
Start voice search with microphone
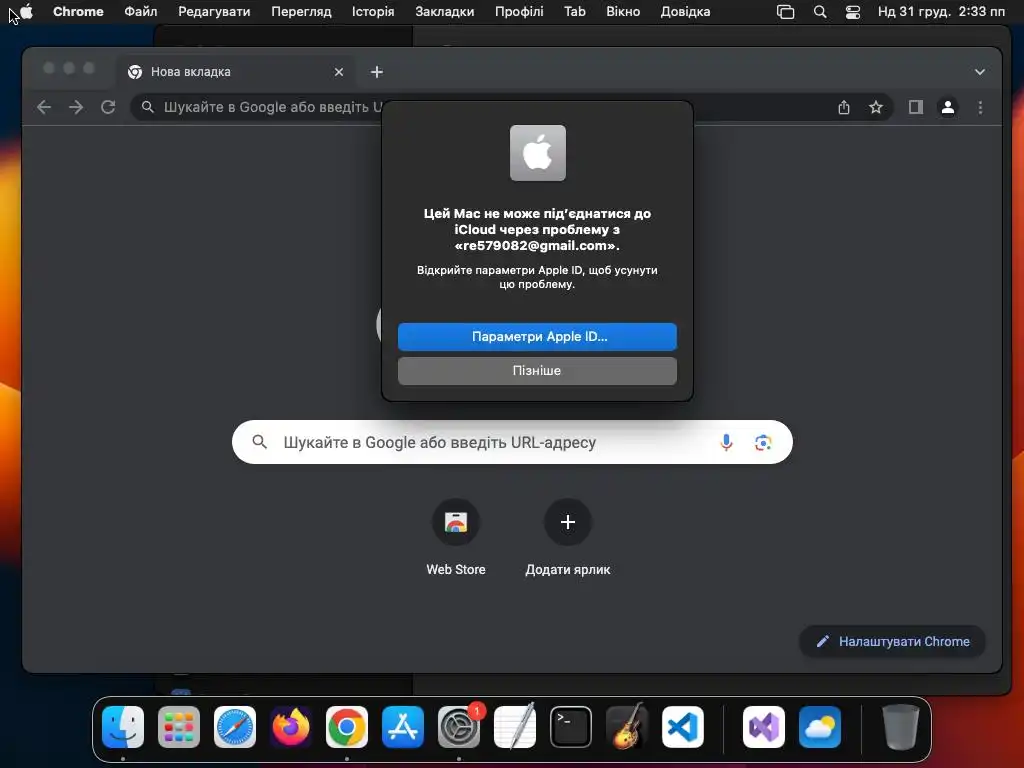[726, 442]
